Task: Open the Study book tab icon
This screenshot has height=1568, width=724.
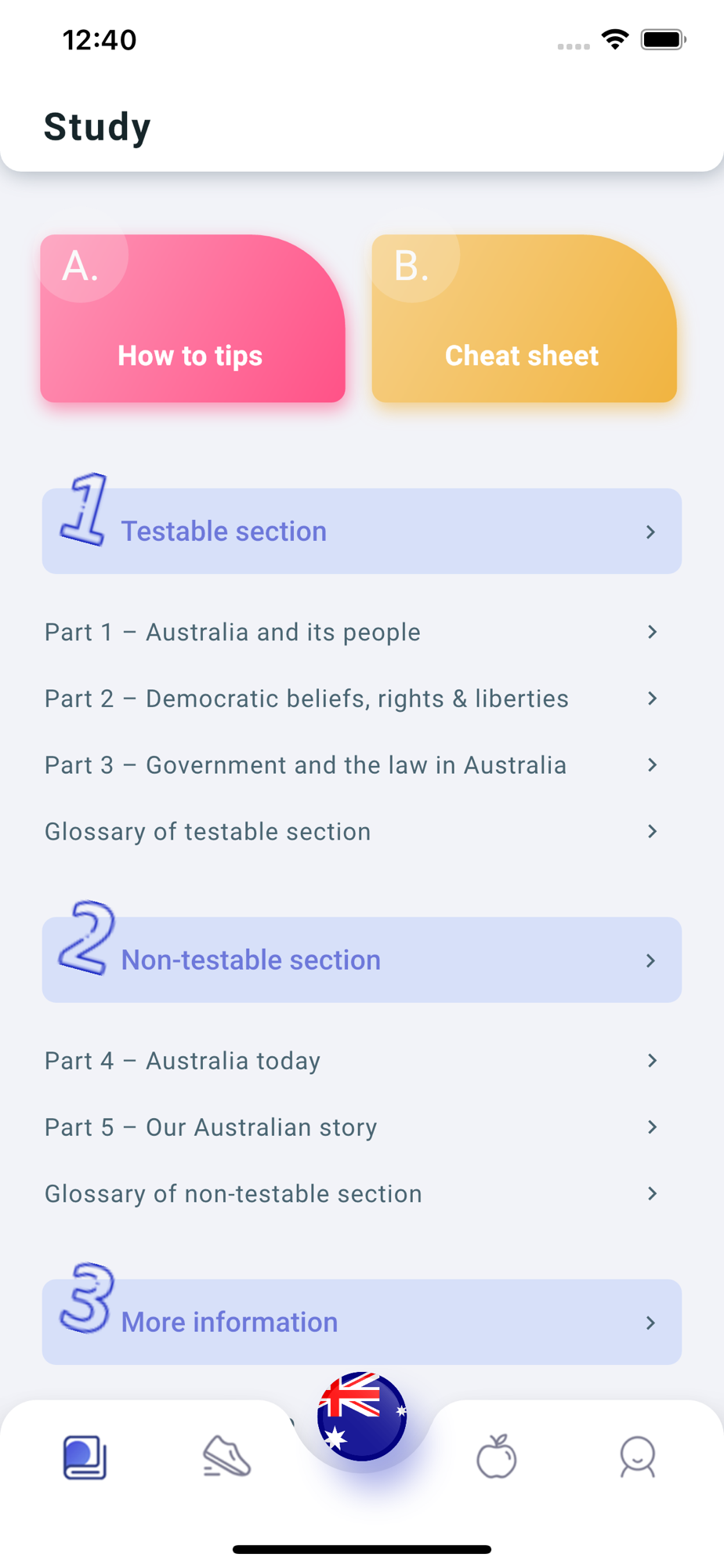Action: pos(85,1457)
